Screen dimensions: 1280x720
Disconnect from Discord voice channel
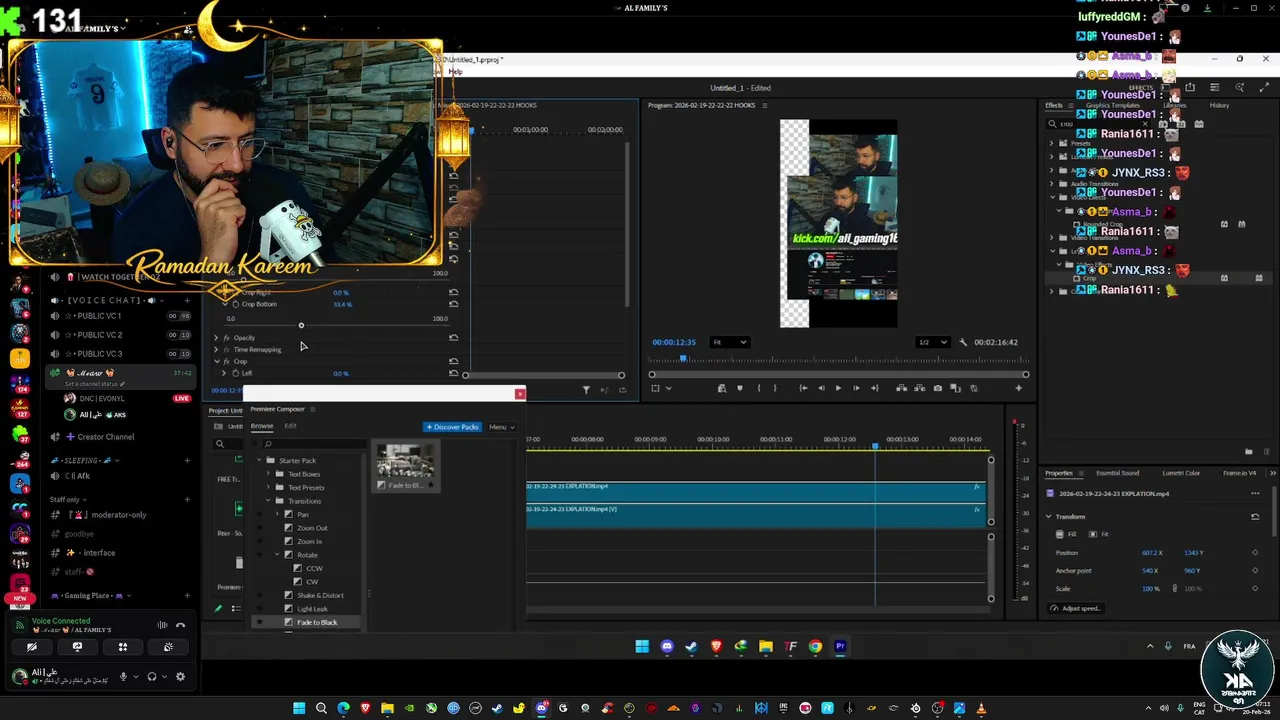point(180,626)
